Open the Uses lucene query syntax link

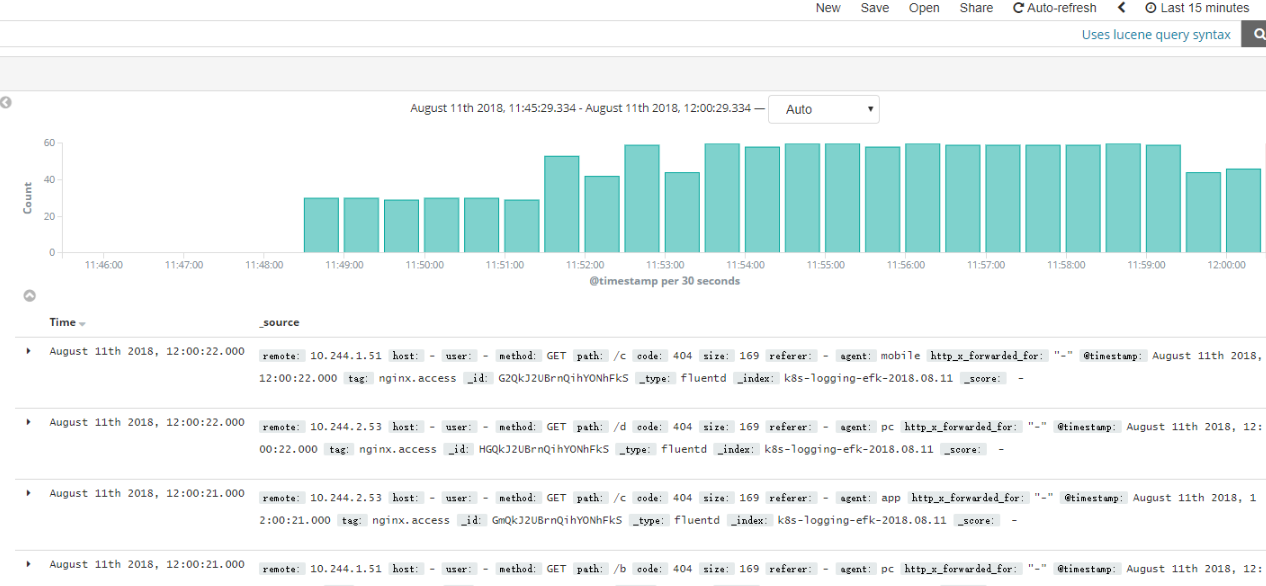pyautogui.click(x=1156, y=35)
